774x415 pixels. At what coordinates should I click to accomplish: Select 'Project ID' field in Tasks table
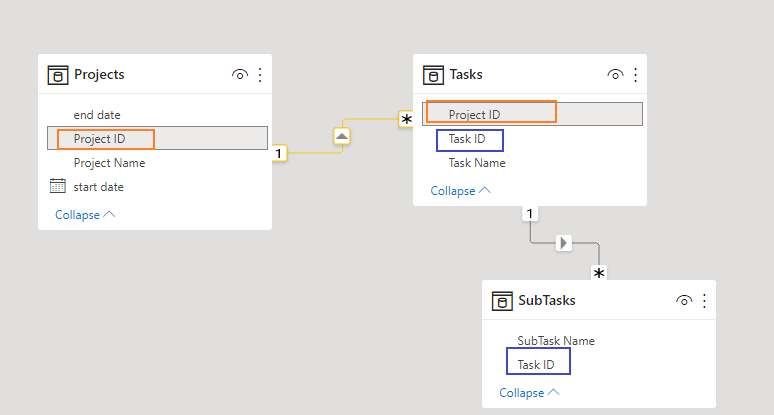pos(533,114)
